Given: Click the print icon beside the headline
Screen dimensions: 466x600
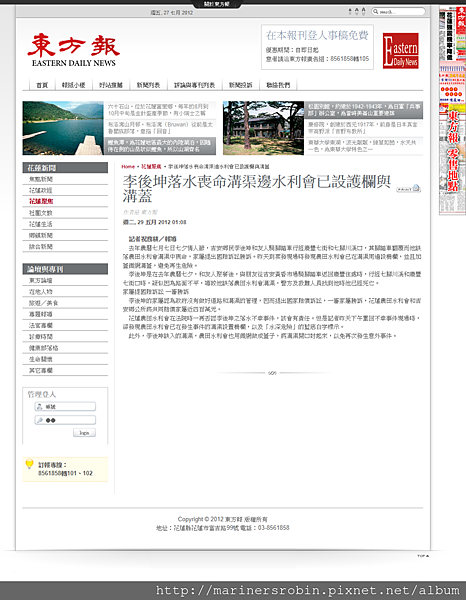Looking at the screenshot, I should click(409, 189).
